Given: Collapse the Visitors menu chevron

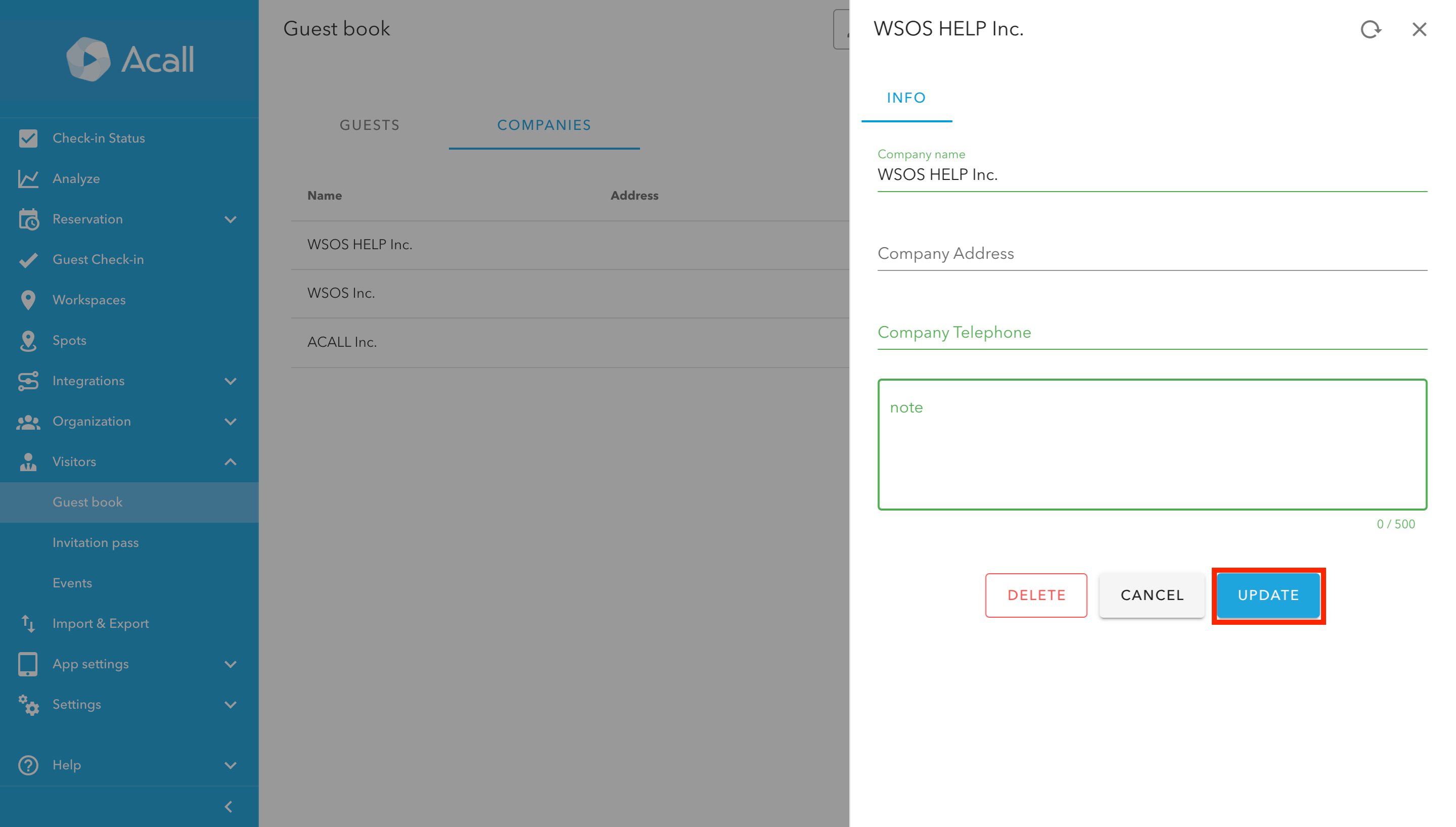Looking at the screenshot, I should tap(230, 462).
